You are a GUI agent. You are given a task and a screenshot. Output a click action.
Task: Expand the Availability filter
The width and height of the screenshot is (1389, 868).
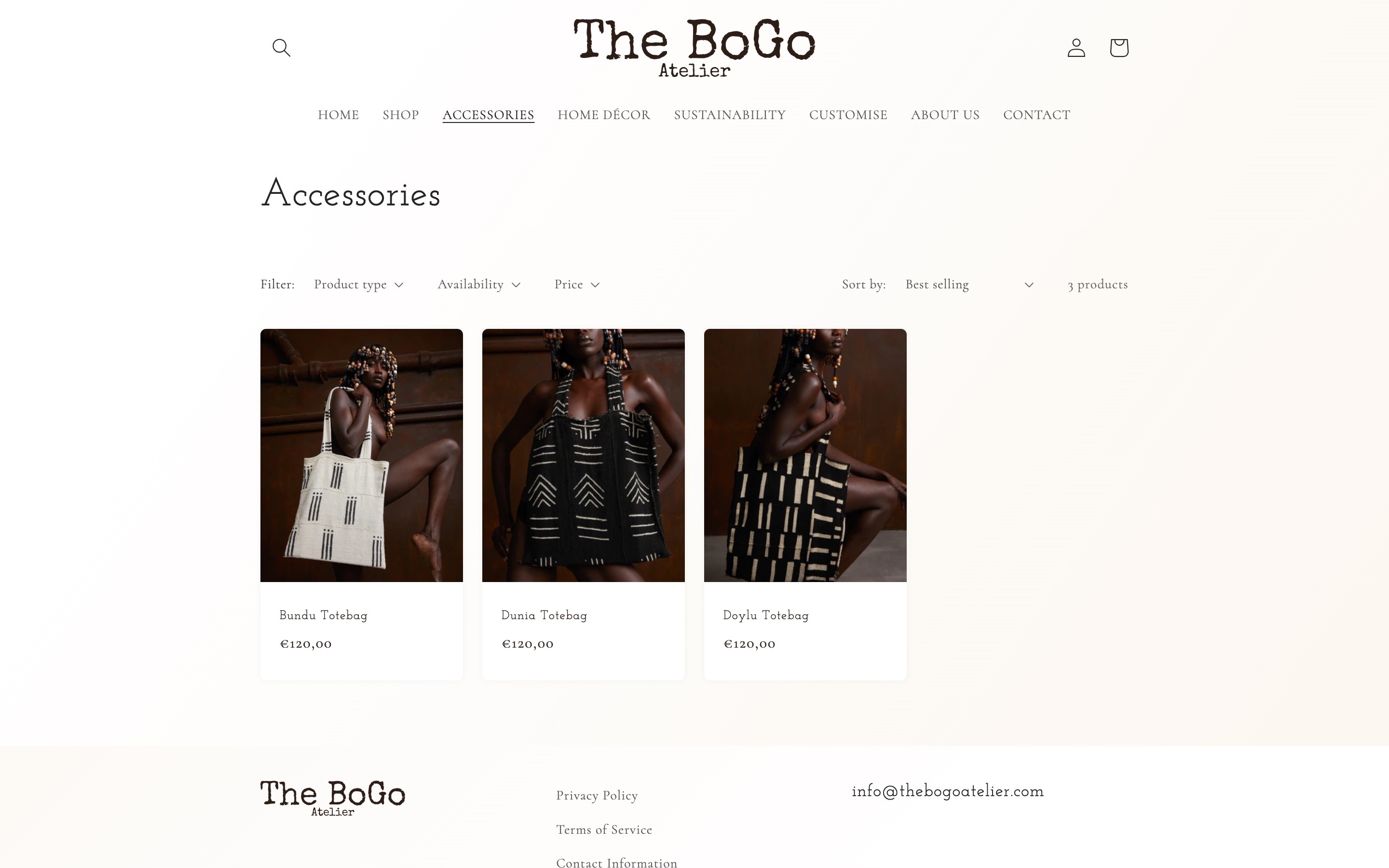(x=479, y=284)
